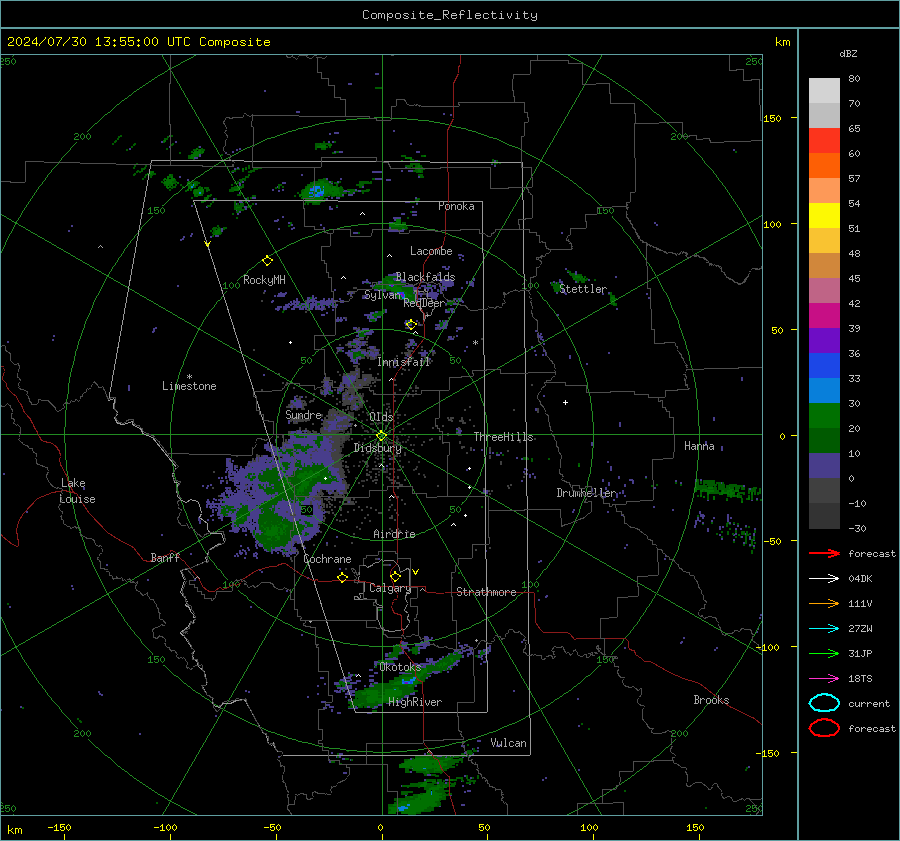
Task: Click the -150 tick on the bottom axis
Action: coord(59,827)
